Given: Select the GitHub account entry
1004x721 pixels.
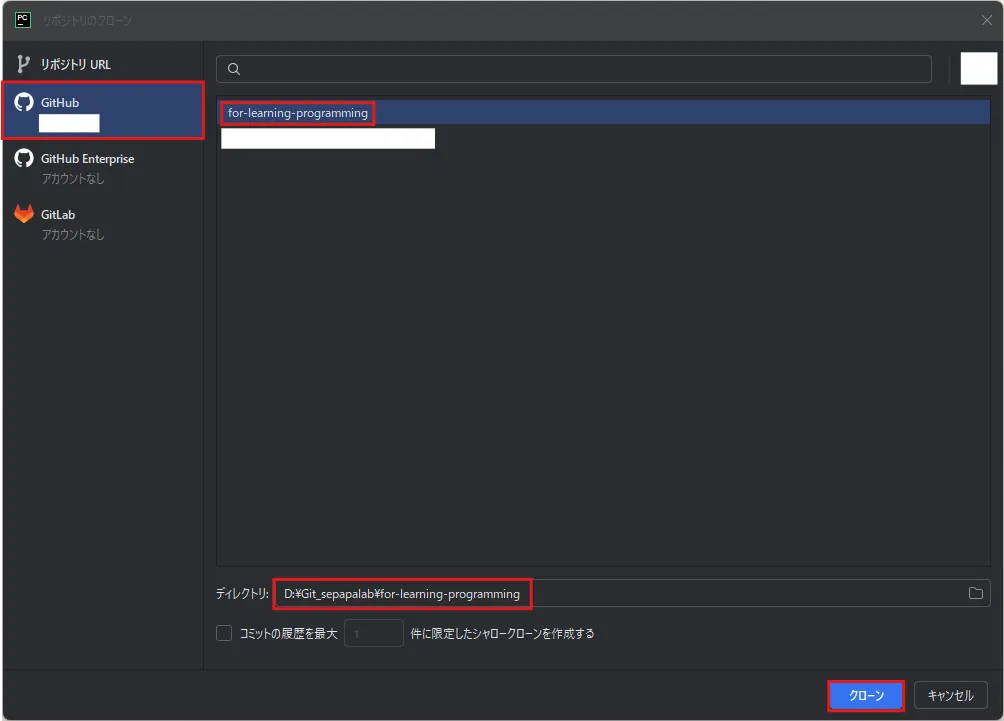Looking at the screenshot, I should pos(103,110).
